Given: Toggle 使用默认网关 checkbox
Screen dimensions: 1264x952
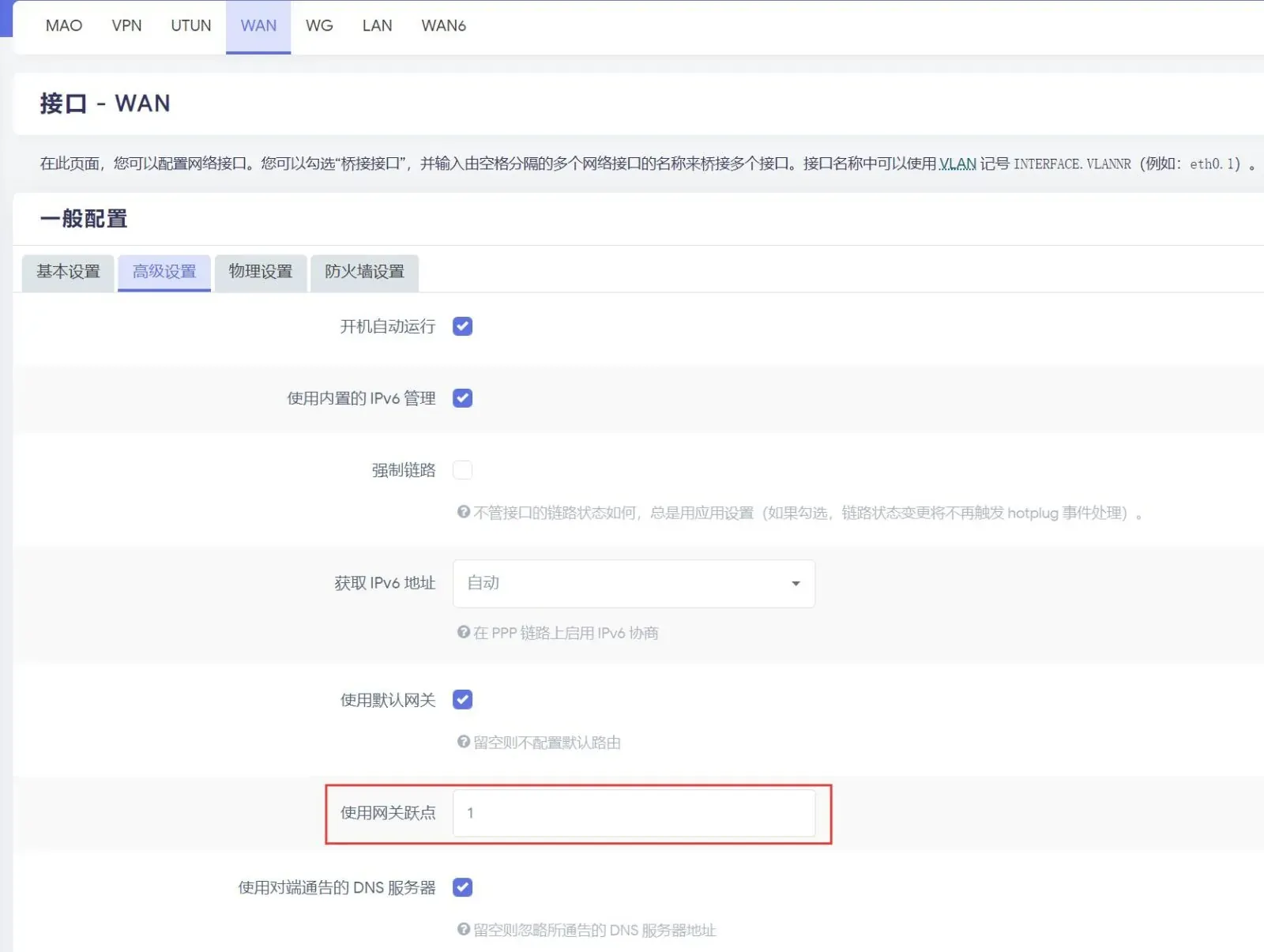Looking at the screenshot, I should pos(463,700).
